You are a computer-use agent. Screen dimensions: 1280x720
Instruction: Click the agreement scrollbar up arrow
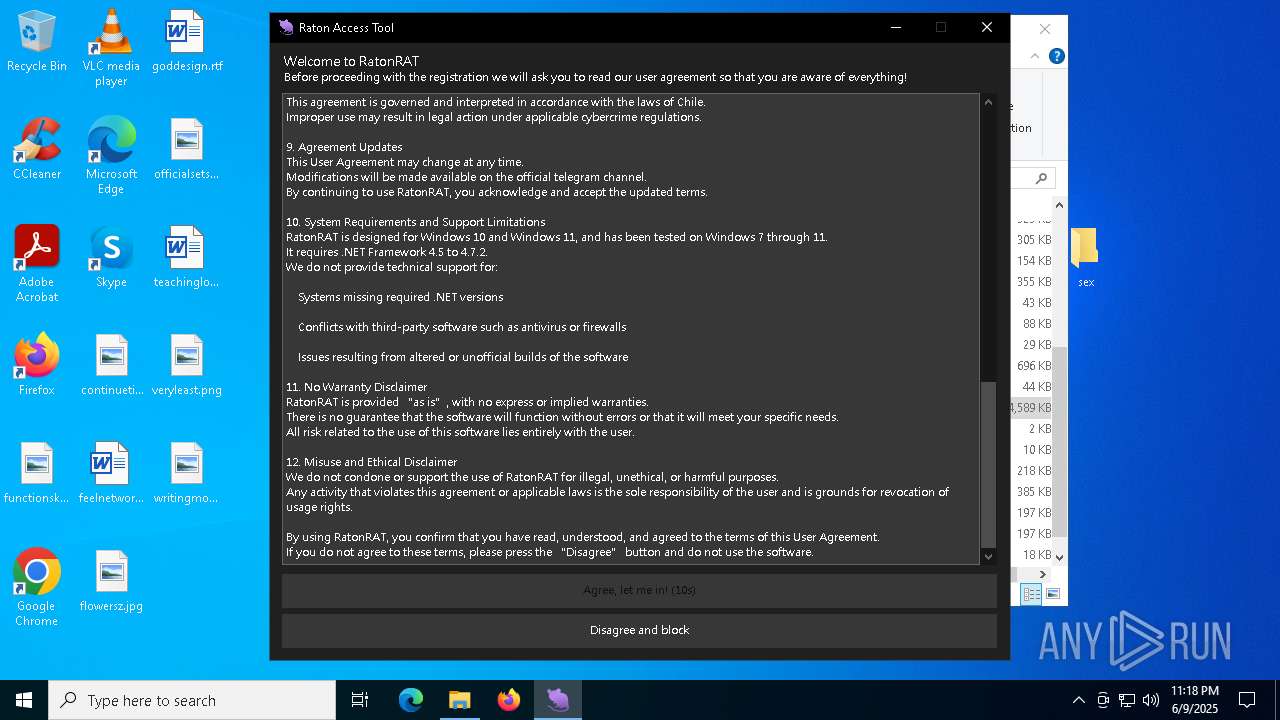tap(988, 102)
